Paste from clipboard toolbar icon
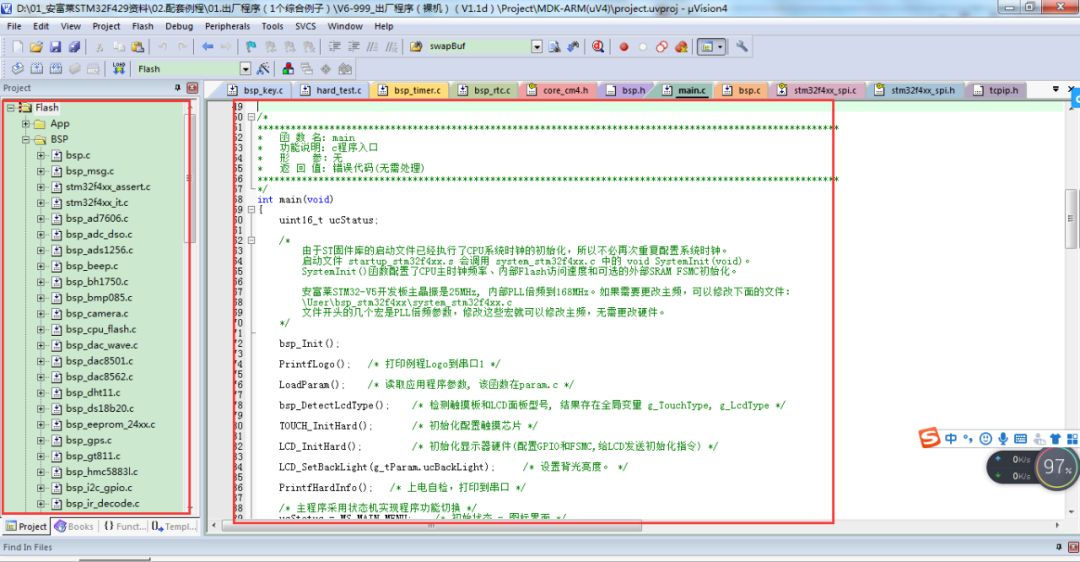The width and height of the screenshot is (1080, 562). [138, 47]
